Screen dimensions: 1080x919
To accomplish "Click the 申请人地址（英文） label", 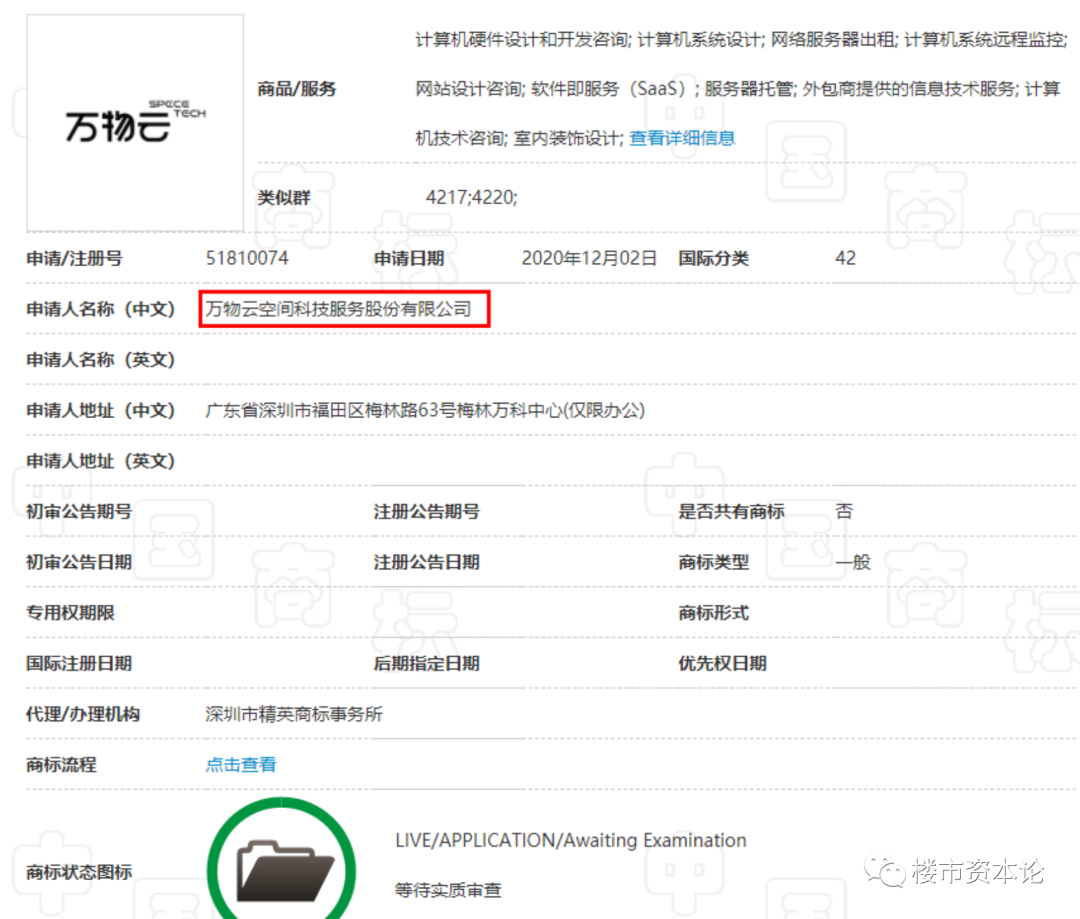I will [101, 461].
